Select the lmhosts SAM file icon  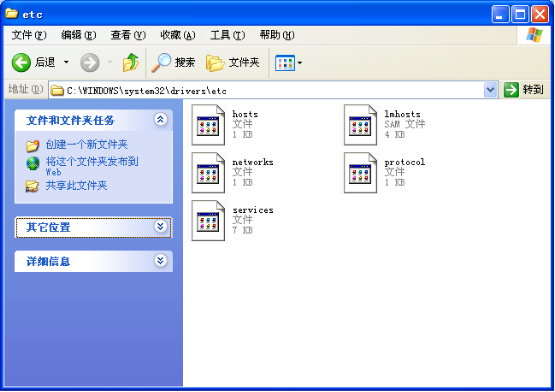(x=360, y=125)
